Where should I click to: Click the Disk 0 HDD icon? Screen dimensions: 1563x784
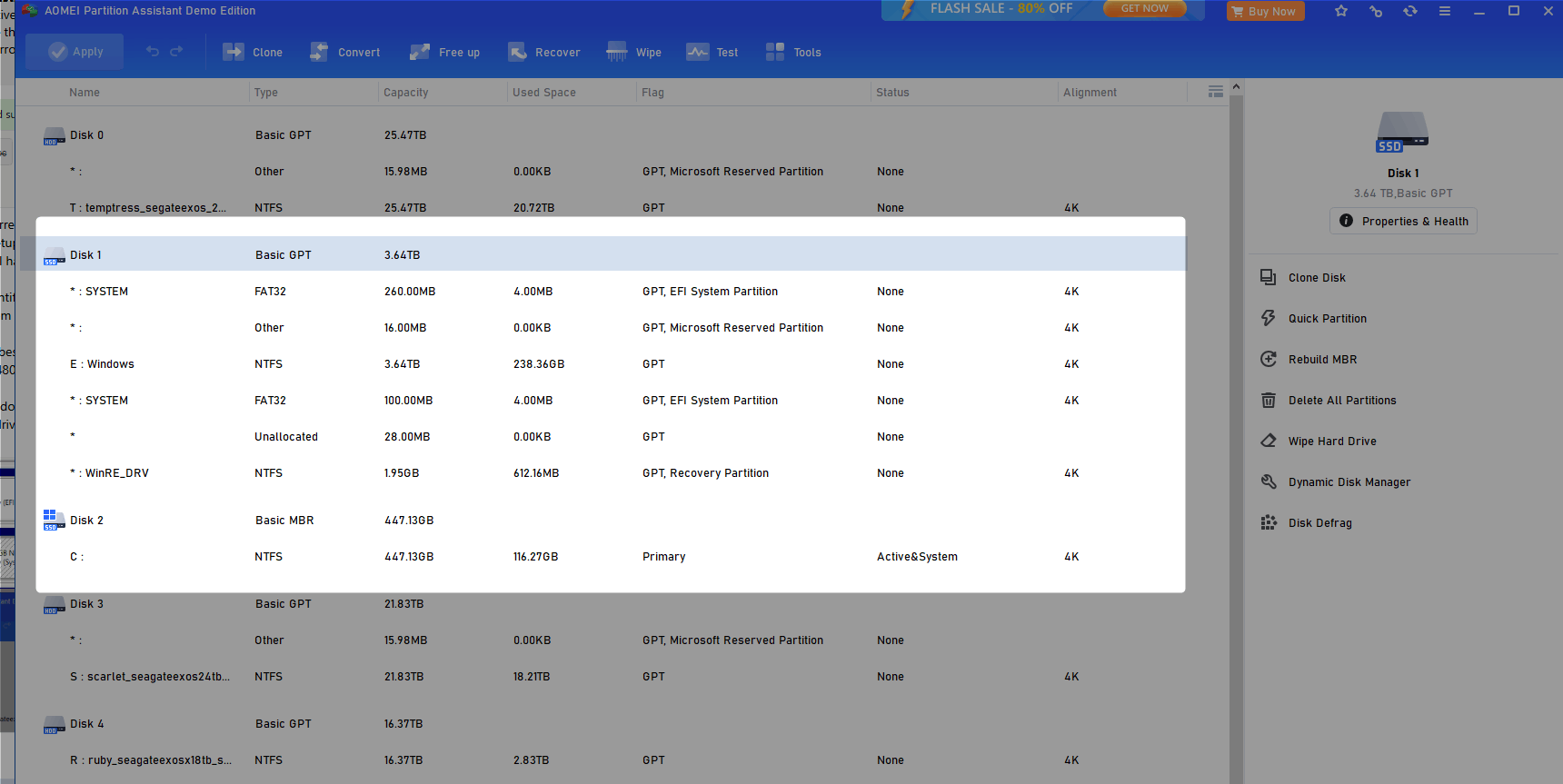coord(54,136)
